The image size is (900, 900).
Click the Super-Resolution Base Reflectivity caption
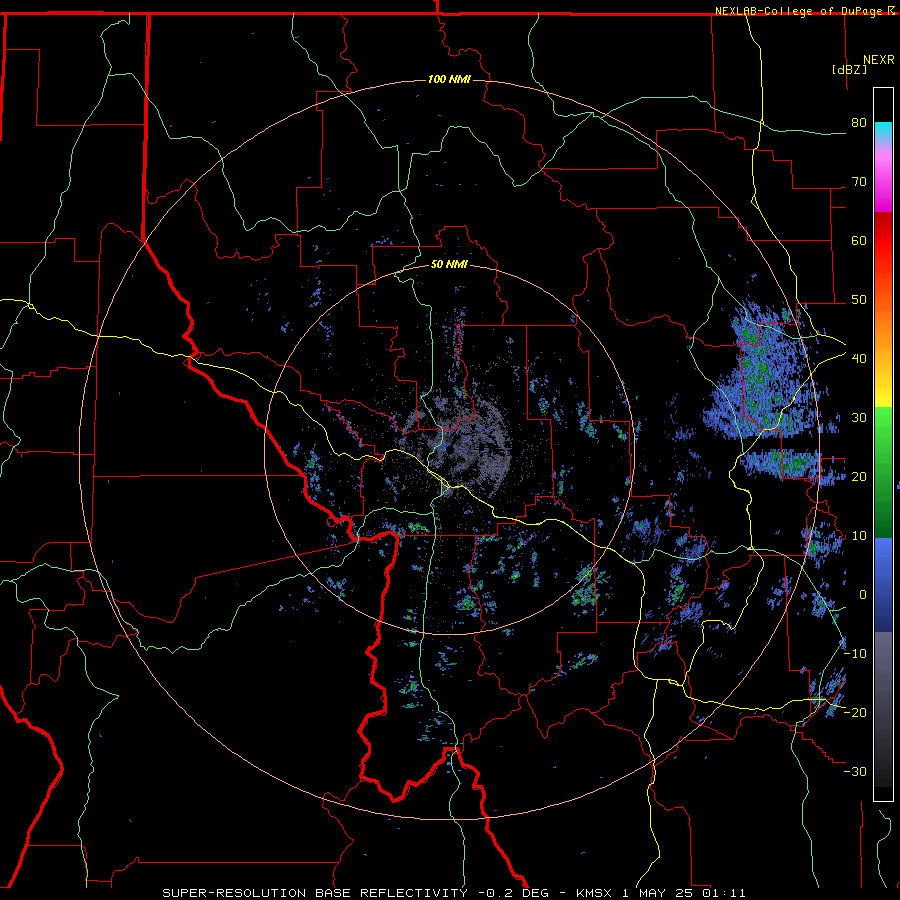point(315,893)
